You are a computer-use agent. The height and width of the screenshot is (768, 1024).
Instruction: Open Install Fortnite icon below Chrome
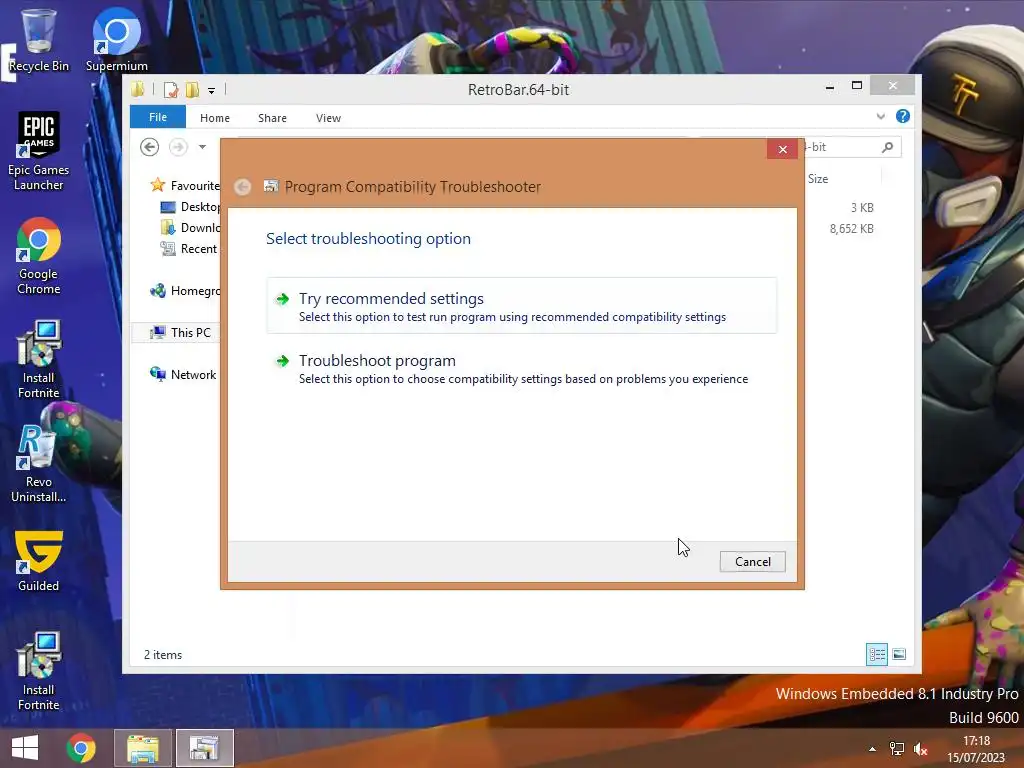click(39, 359)
